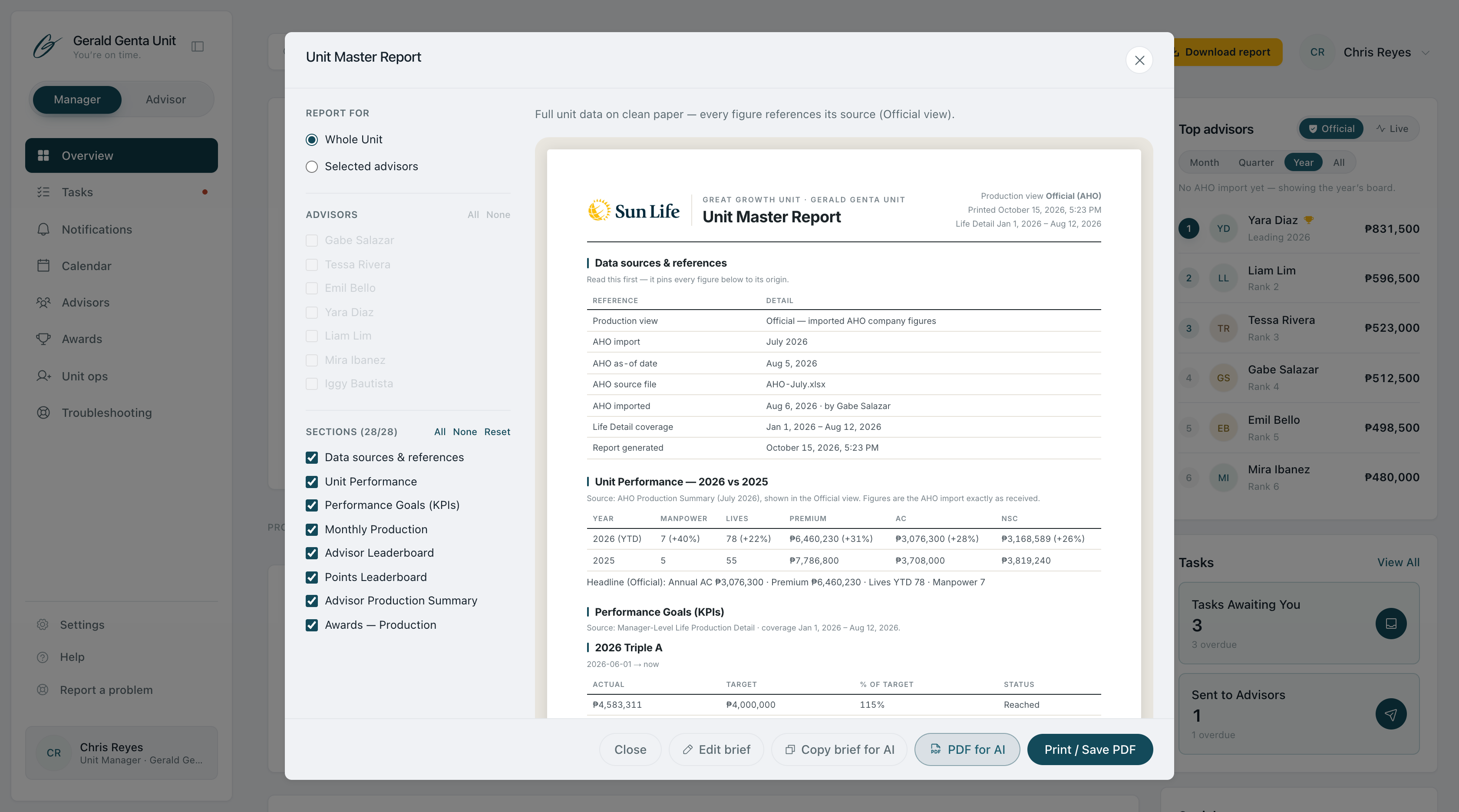Screen dimensions: 1459x812
Task: Uncheck Performance Goals (KPIs) section
Action: (311, 505)
